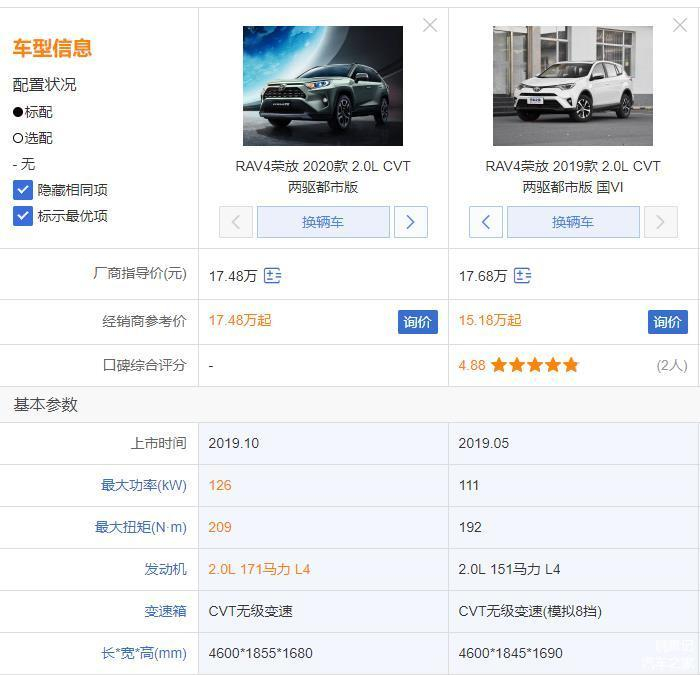Viewport: 700px width, 675px height.
Task: Toggle the 隐藏相同项 checkbox
Action: [23, 190]
